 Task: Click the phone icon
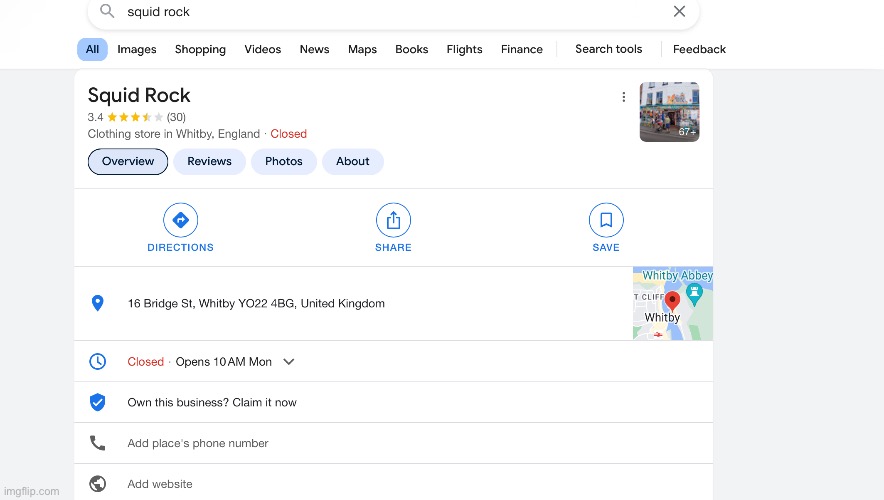[97, 443]
